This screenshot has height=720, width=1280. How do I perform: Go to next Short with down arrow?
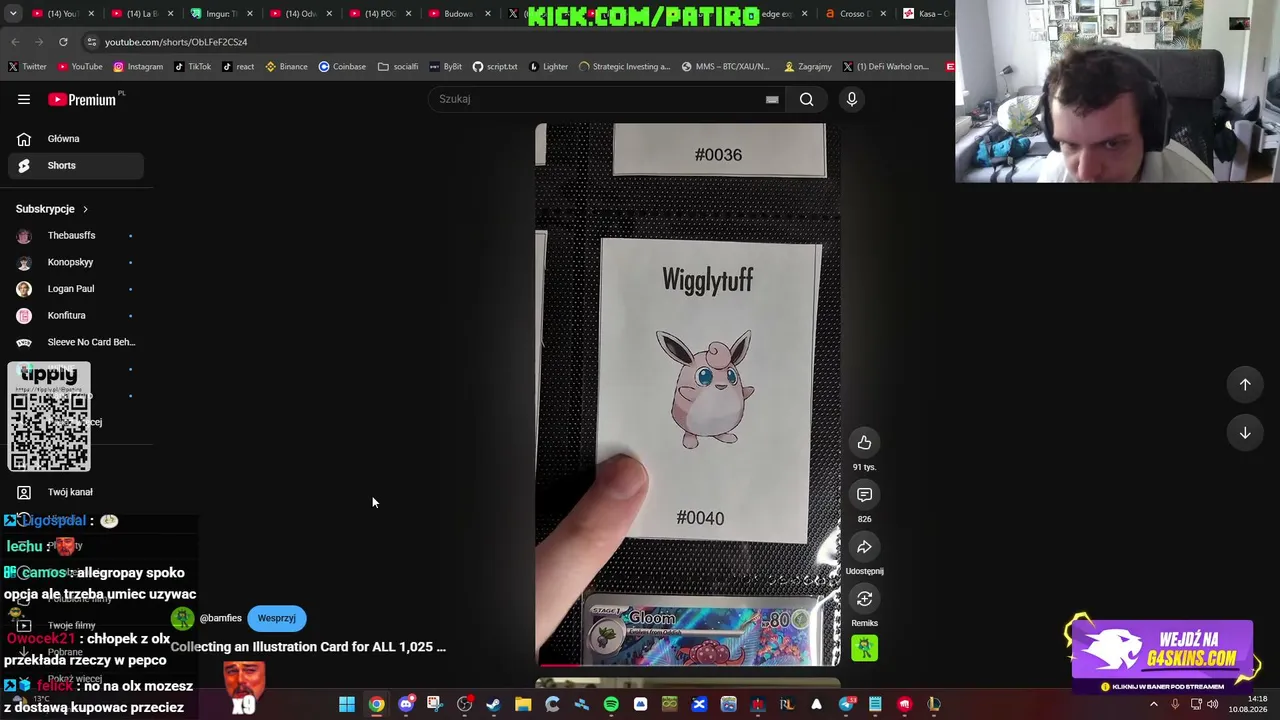click(x=1245, y=433)
